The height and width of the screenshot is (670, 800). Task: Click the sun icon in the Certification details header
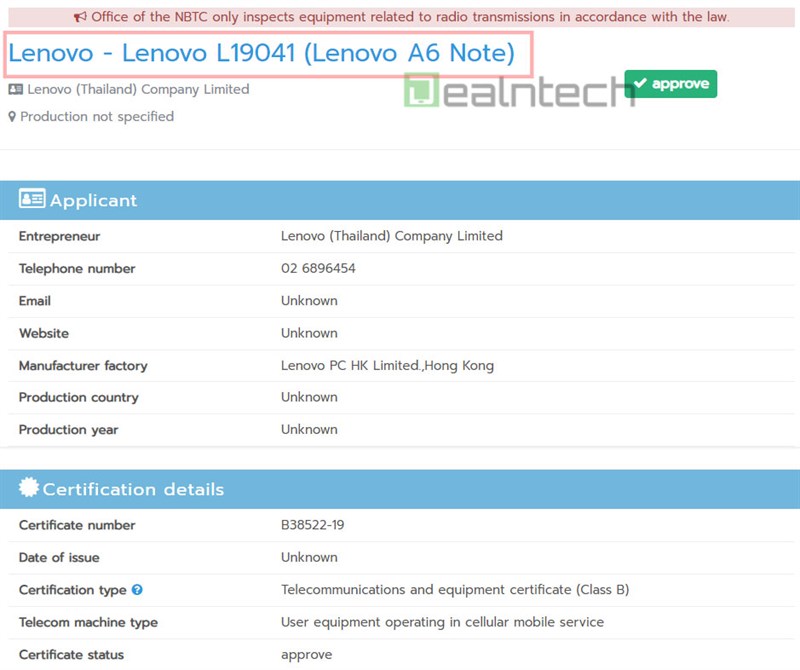point(26,489)
